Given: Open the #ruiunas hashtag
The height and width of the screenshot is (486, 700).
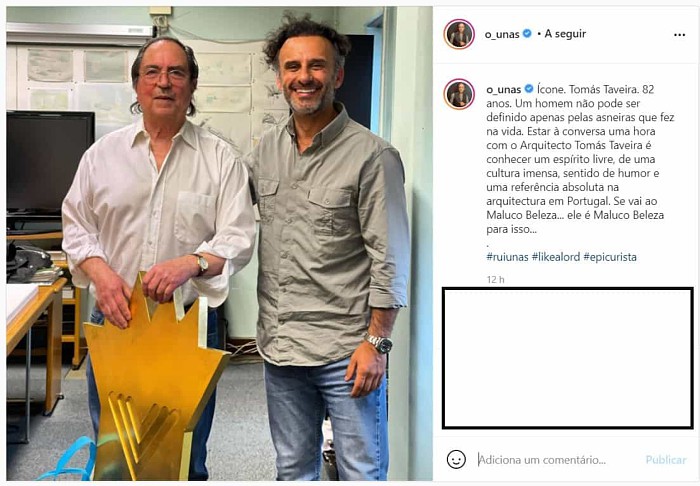Looking at the screenshot, I should (507, 257).
